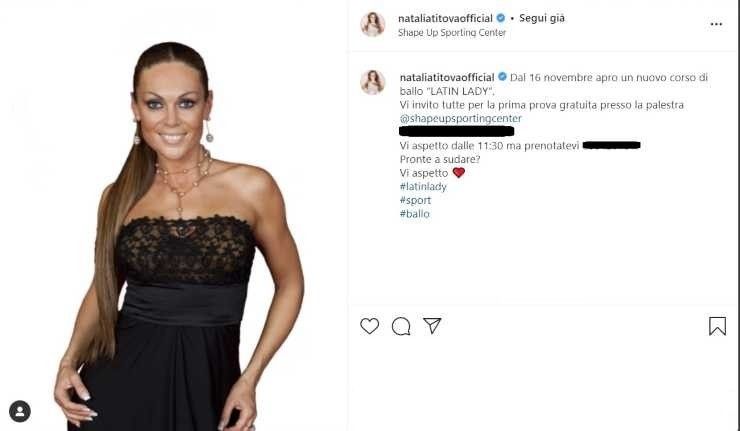Open the #latinlady hashtag
Screen dimensions: 740x431
coord(423,186)
